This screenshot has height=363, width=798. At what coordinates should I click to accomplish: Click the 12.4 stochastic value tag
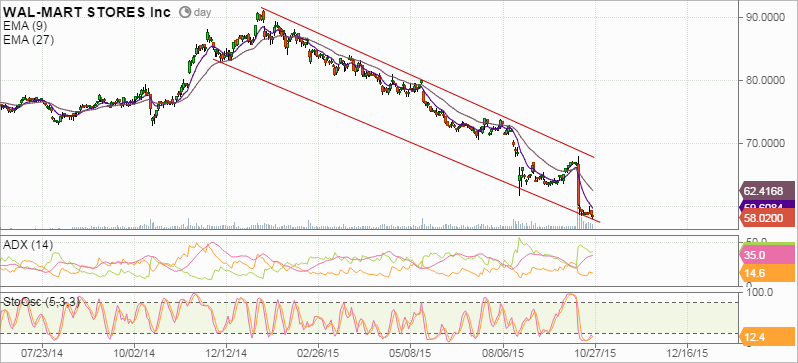[x=766, y=337]
